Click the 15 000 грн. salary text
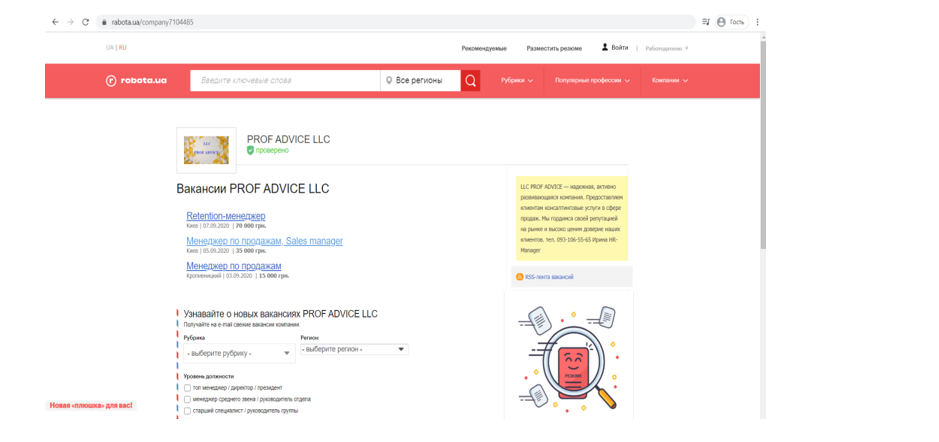Screen dimensions: 939x442 (x=274, y=277)
